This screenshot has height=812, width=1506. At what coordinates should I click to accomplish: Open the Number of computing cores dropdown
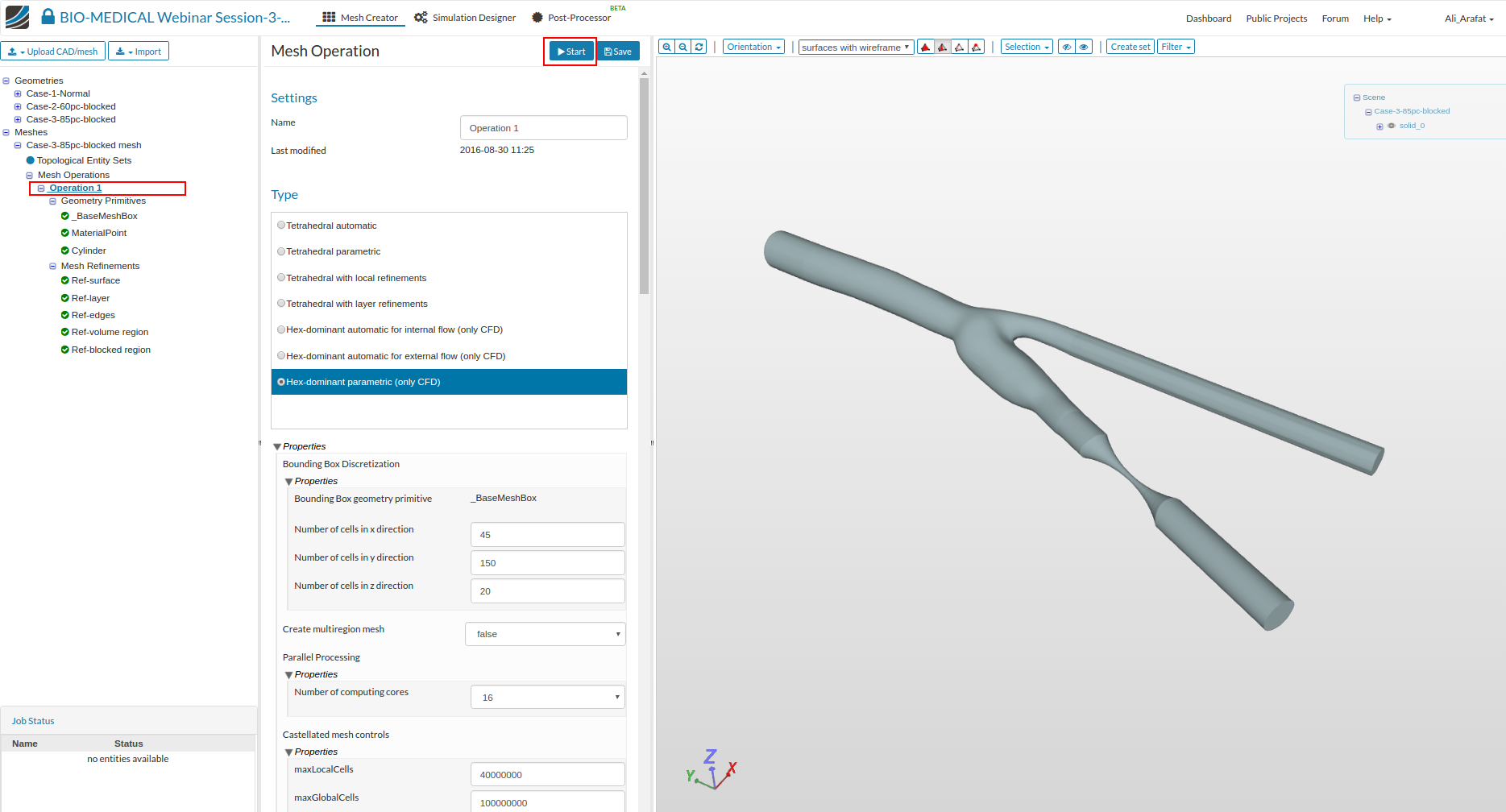tap(548, 698)
